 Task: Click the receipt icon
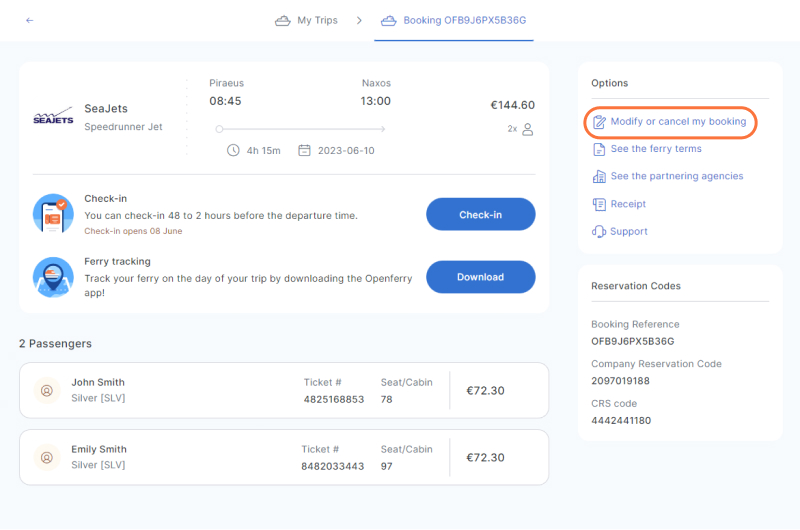point(599,204)
